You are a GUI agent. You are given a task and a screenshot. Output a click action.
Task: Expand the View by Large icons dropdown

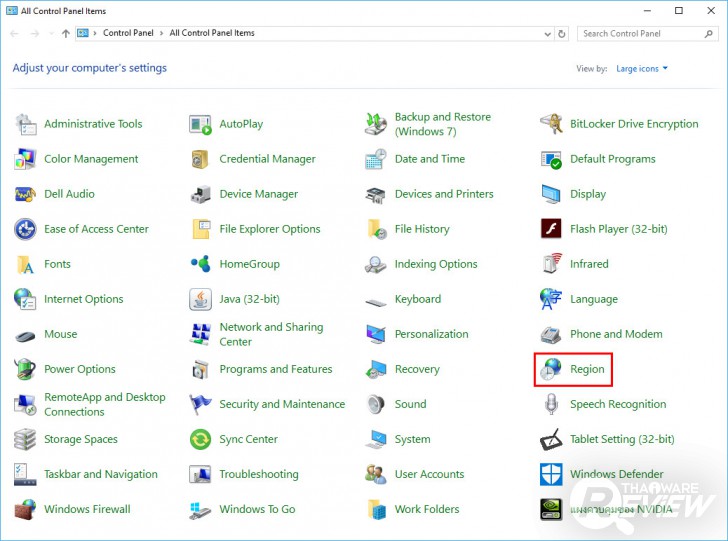642,69
